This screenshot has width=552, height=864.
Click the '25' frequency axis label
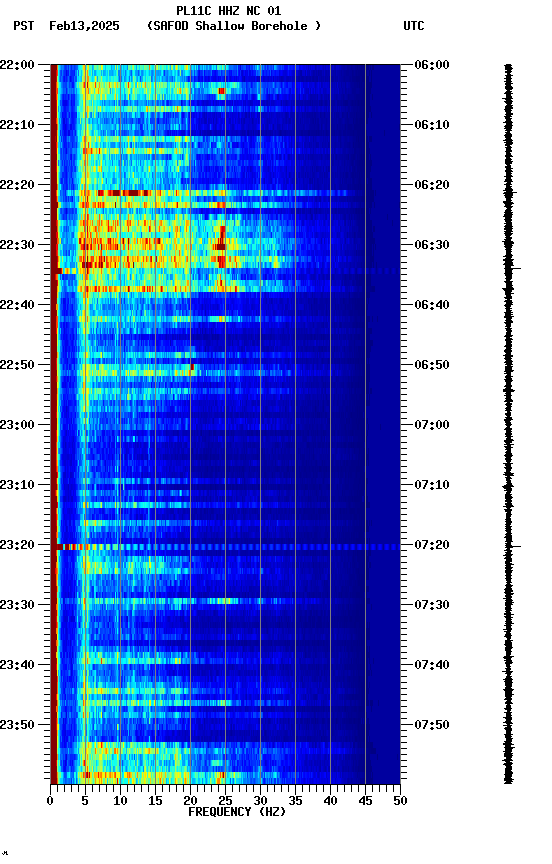tap(225, 802)
